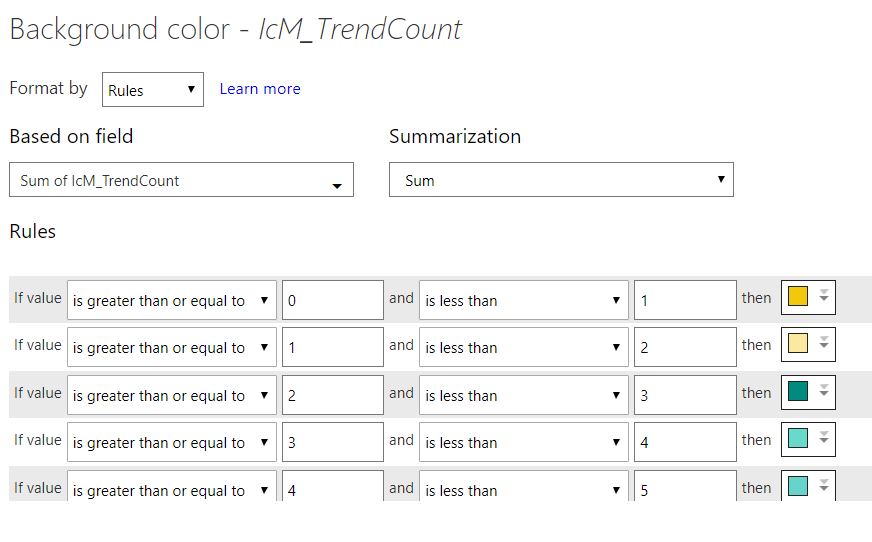This screenshot has width=872, height=542.
Task: Open color picker arrow for the gold swatch
Action: (824, 296)
